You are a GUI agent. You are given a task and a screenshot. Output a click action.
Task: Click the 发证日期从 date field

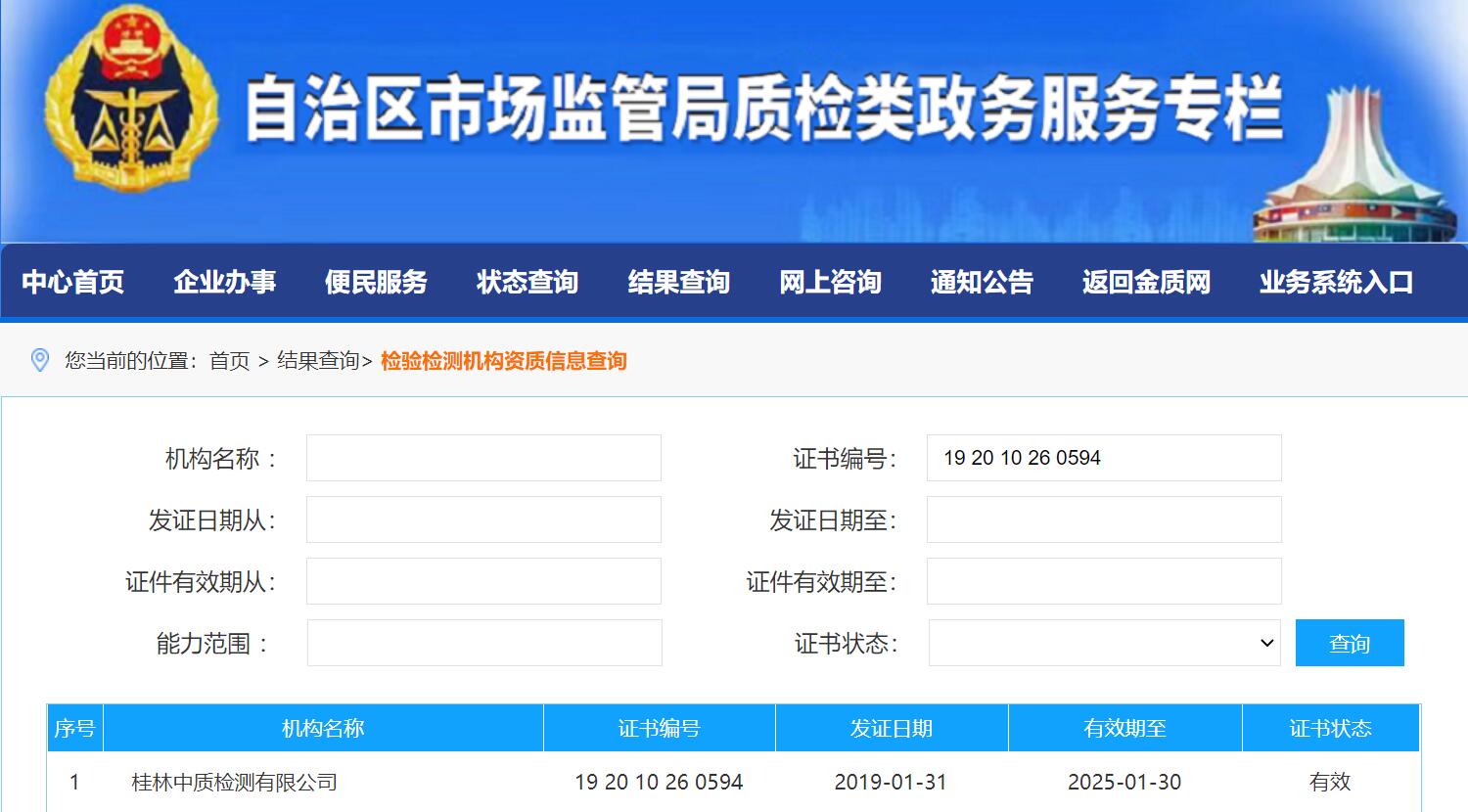tap(483, 519)
